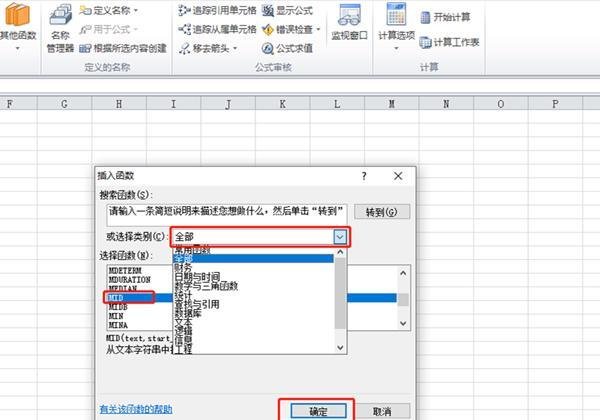Open the 用于公式 menu
The width and height of the screenshot is (600, 420).
tap(108, 29)
